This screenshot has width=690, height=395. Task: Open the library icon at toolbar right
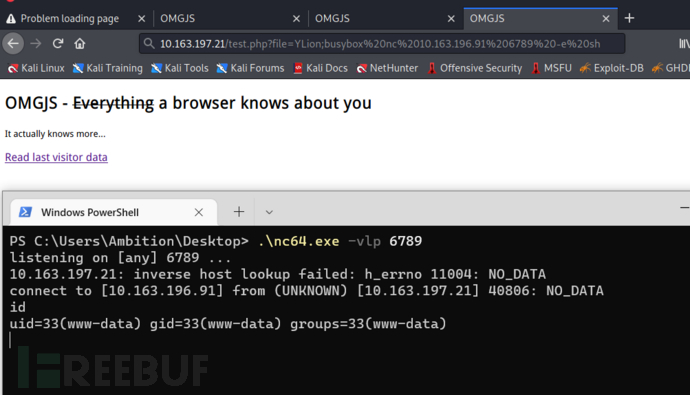pyautogui.click(x=684, y=44)
